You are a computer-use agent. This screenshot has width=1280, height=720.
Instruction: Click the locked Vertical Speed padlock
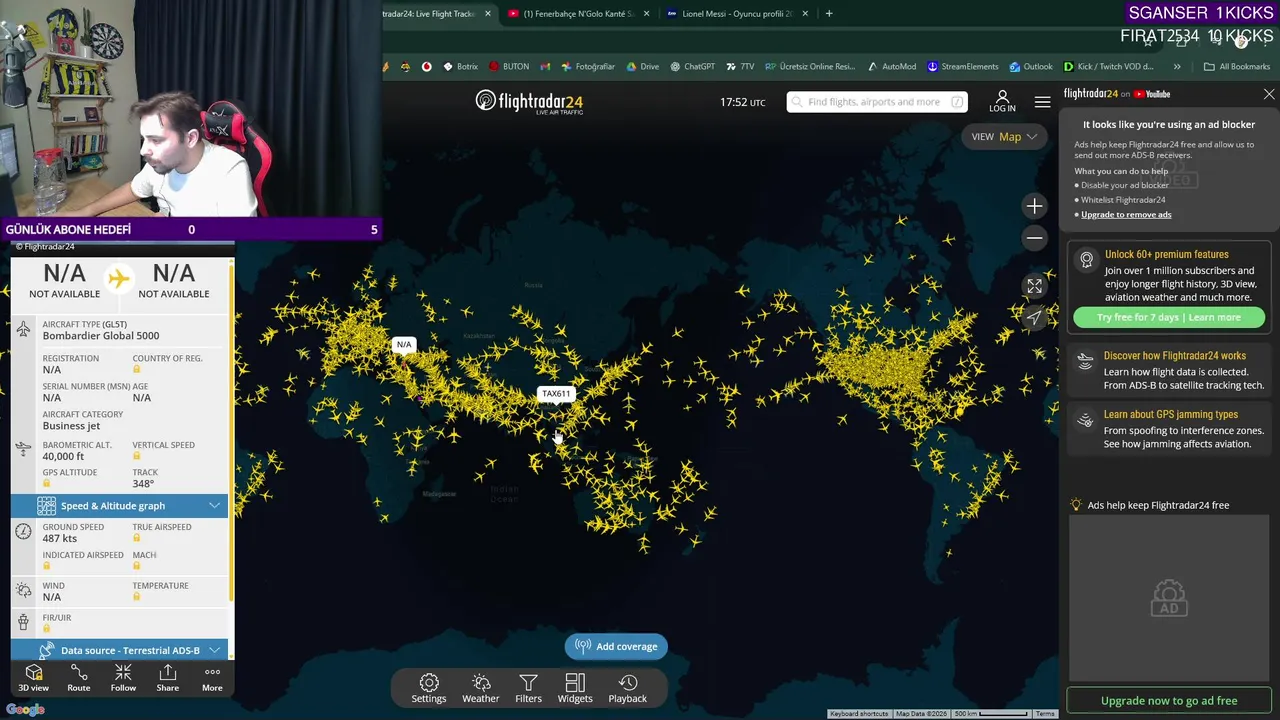click(x=136, y=456)
